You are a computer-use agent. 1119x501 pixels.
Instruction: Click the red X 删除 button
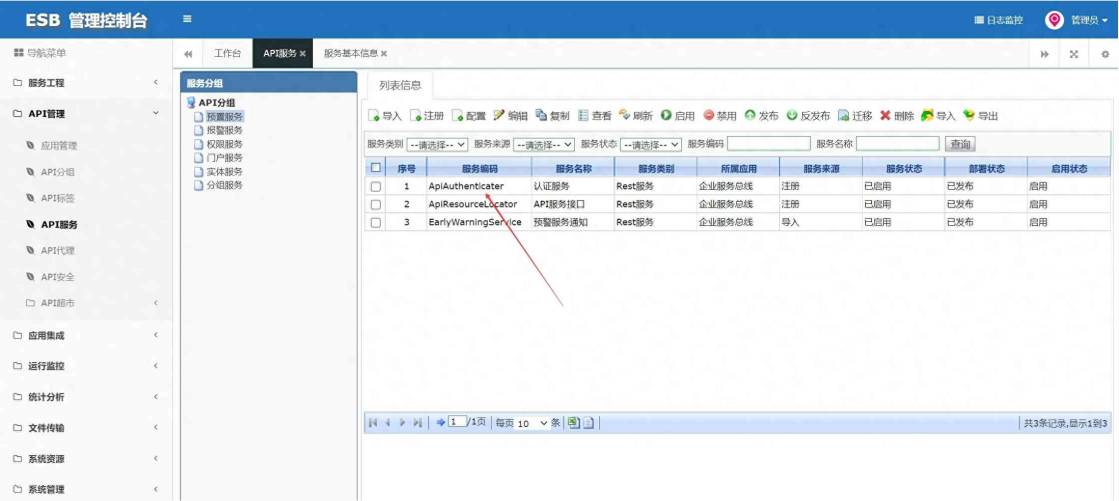897,116
